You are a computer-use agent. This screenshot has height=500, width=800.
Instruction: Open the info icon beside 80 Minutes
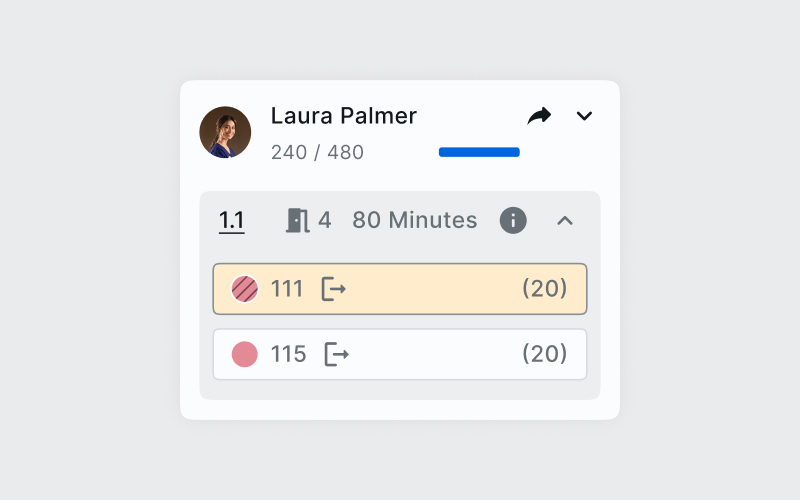point(513,220)
